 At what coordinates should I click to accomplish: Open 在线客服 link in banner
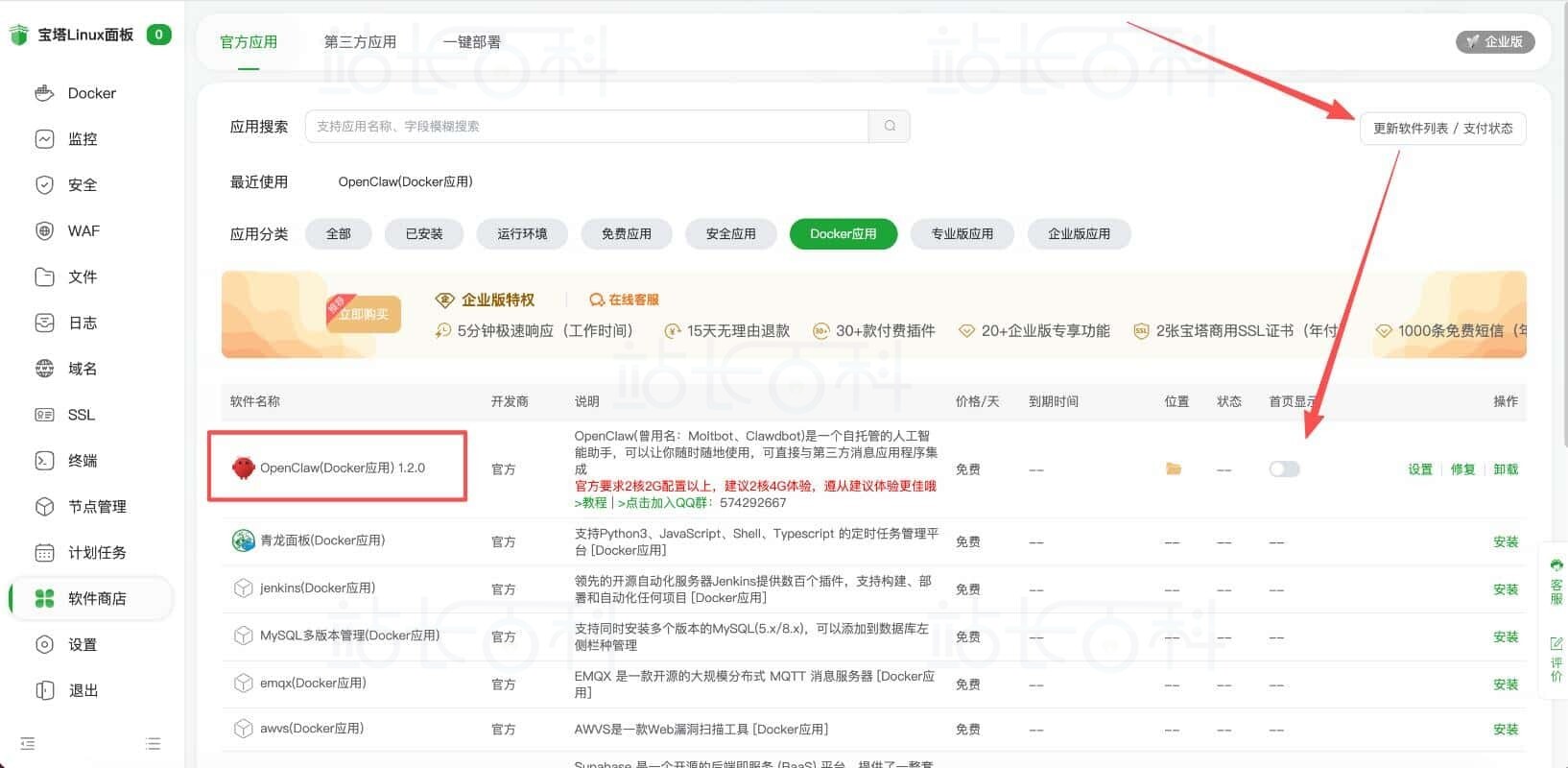(x=625, y=300)
